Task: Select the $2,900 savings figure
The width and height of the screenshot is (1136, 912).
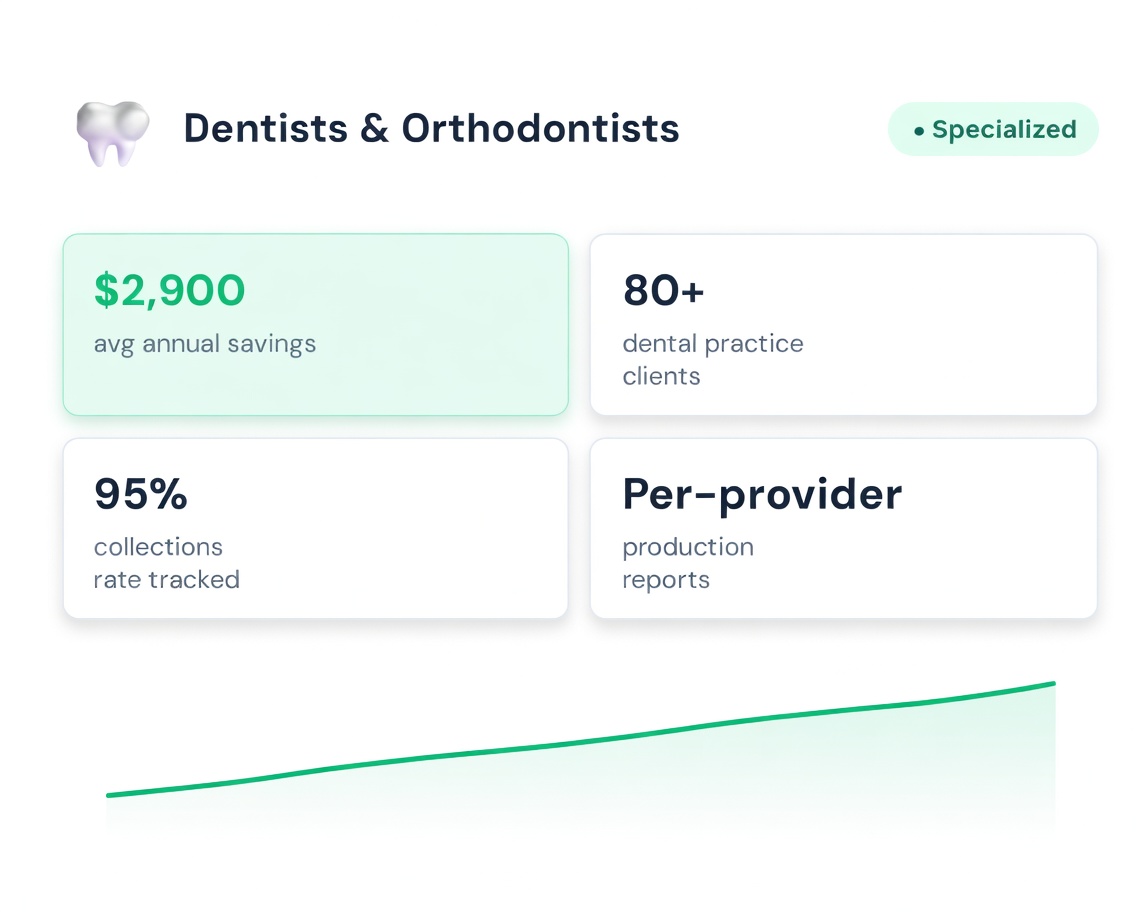Action: click(169, 290)
